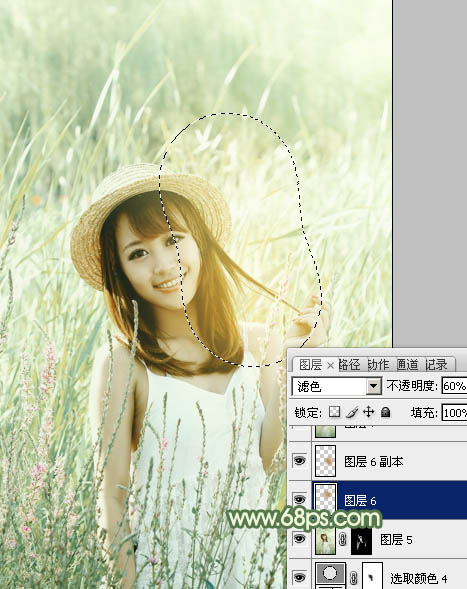This screenshot has height=589, width=467.
Task: Hide the 图层 6 layer
Action: [299, 499]
